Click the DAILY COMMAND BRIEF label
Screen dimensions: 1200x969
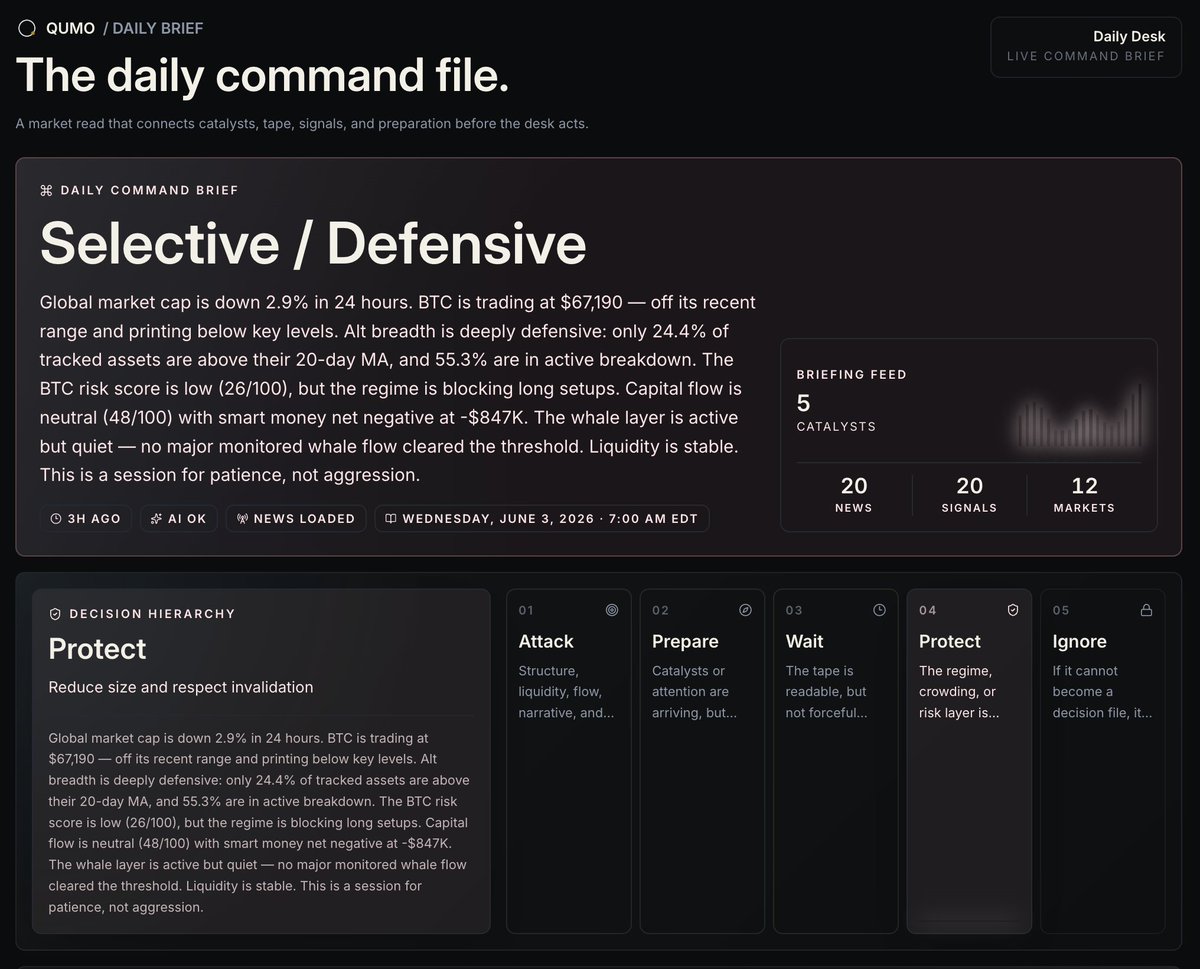149,190
